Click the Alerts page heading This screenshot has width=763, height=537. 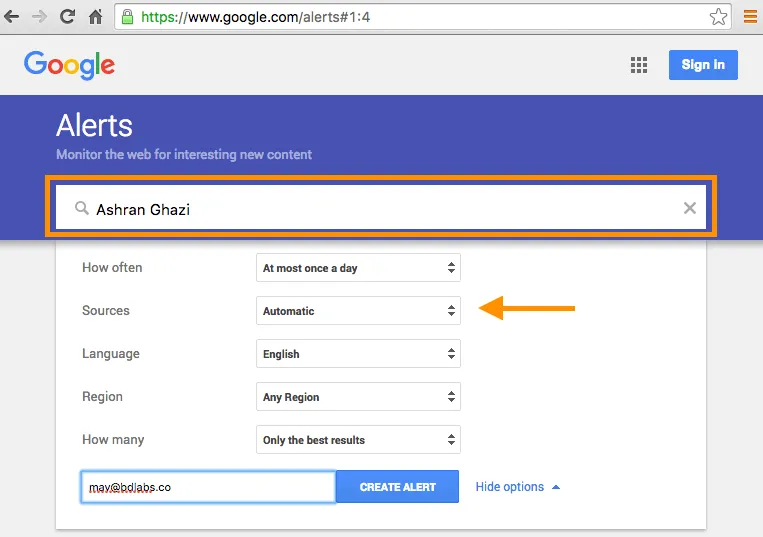[94, 125]
